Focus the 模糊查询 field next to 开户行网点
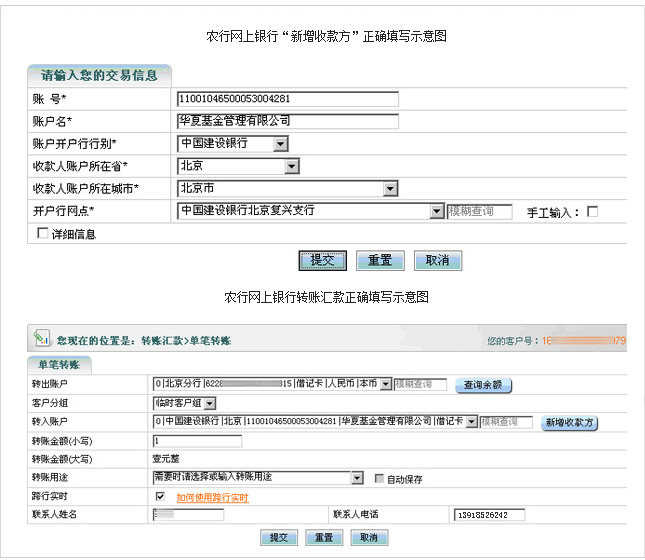Viewport: 645px width, 560px height. pos(479,211)
